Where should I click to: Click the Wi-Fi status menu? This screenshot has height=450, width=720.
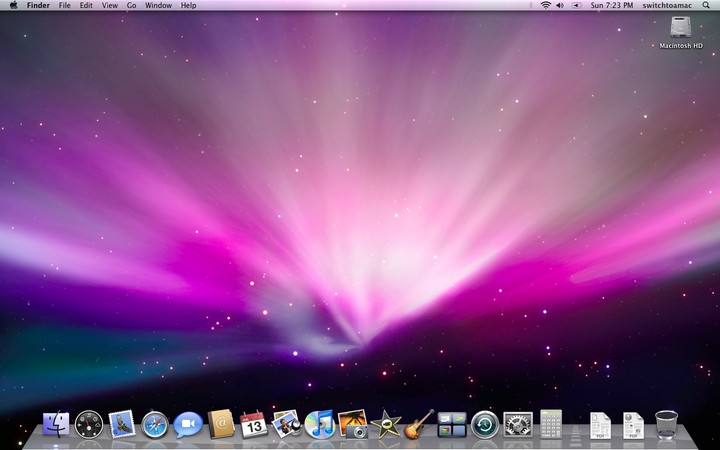click(x=546, y=6)
